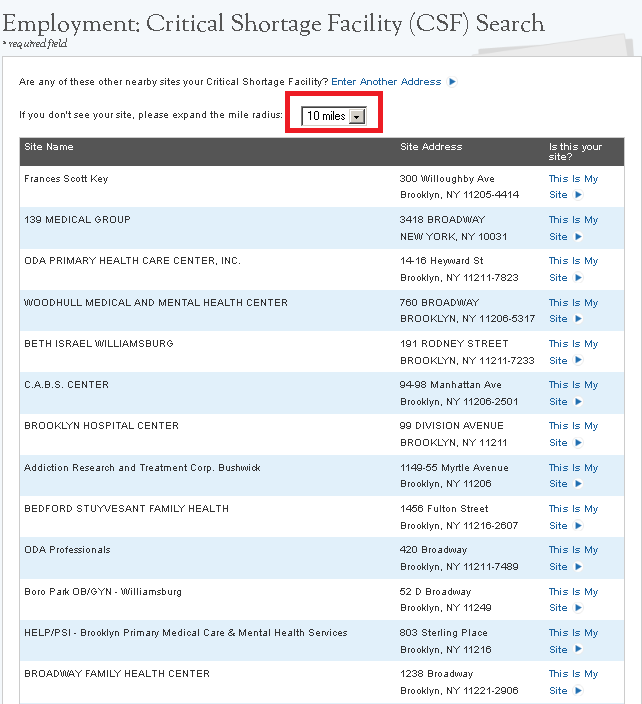Click arrow icon in HELP/PSI Brooklyn row
Screen dimensions: 642x704
pyautogui.click(x=578, y=649)
